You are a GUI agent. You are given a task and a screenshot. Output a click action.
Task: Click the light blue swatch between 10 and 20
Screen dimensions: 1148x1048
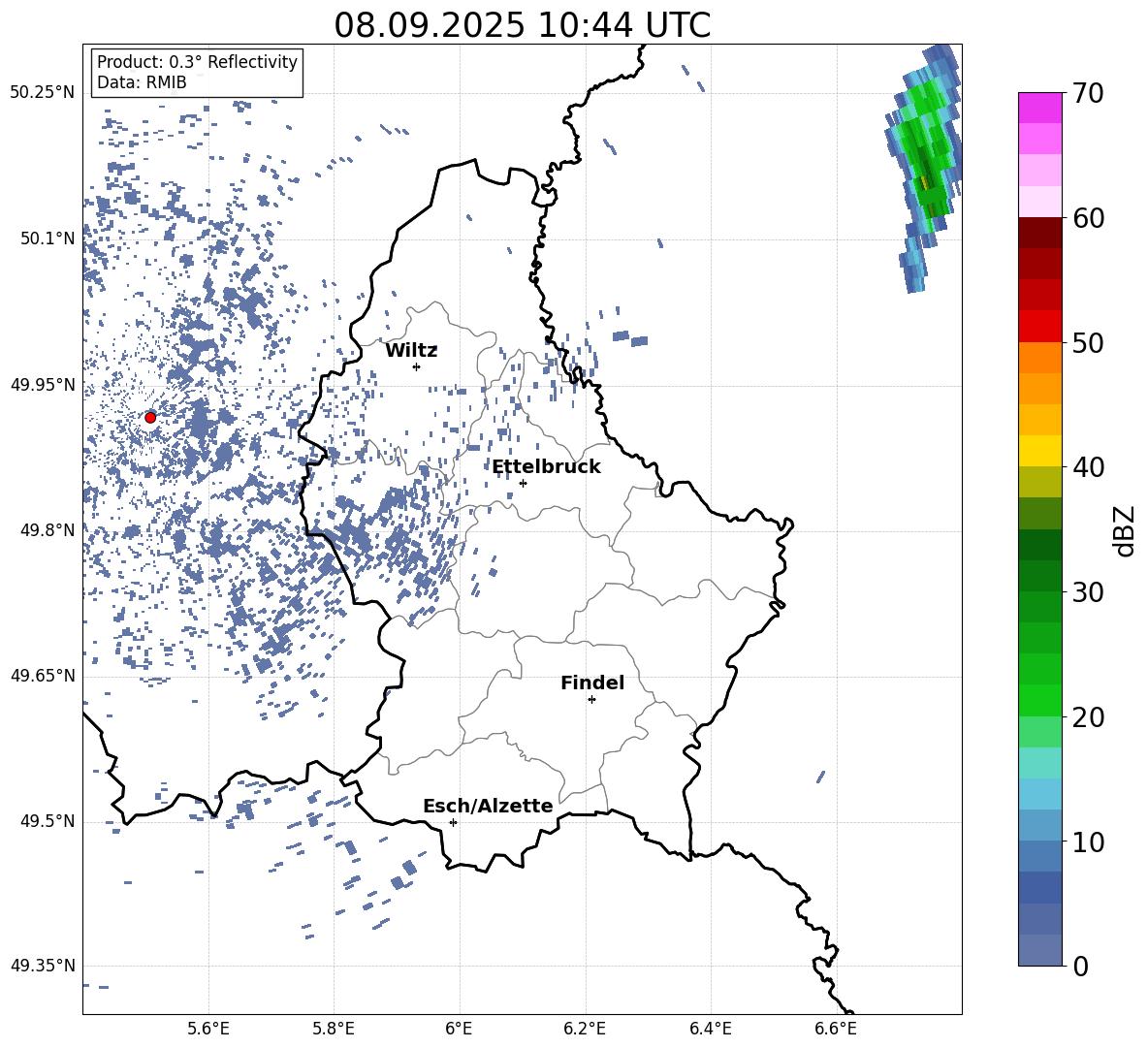1040,794
